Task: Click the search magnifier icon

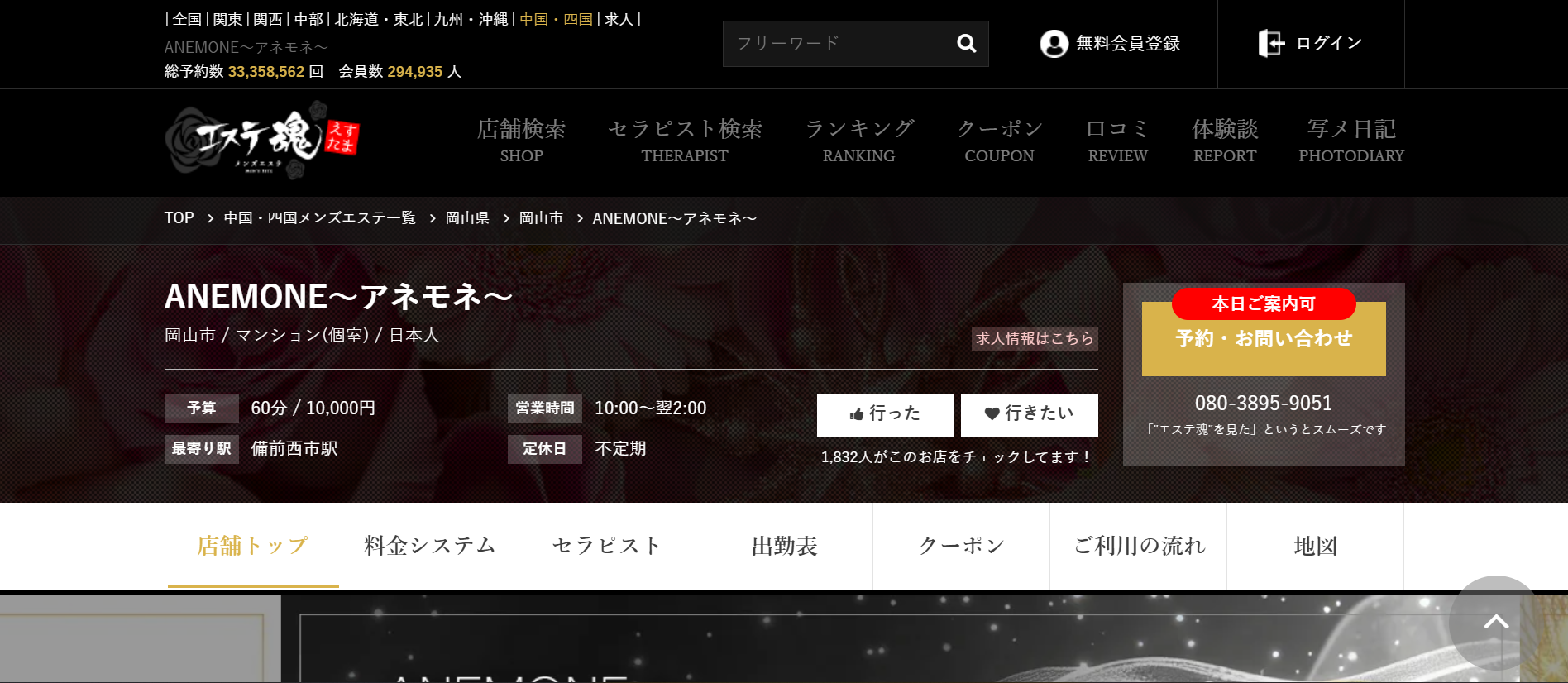Action: [x=966, y=43]
